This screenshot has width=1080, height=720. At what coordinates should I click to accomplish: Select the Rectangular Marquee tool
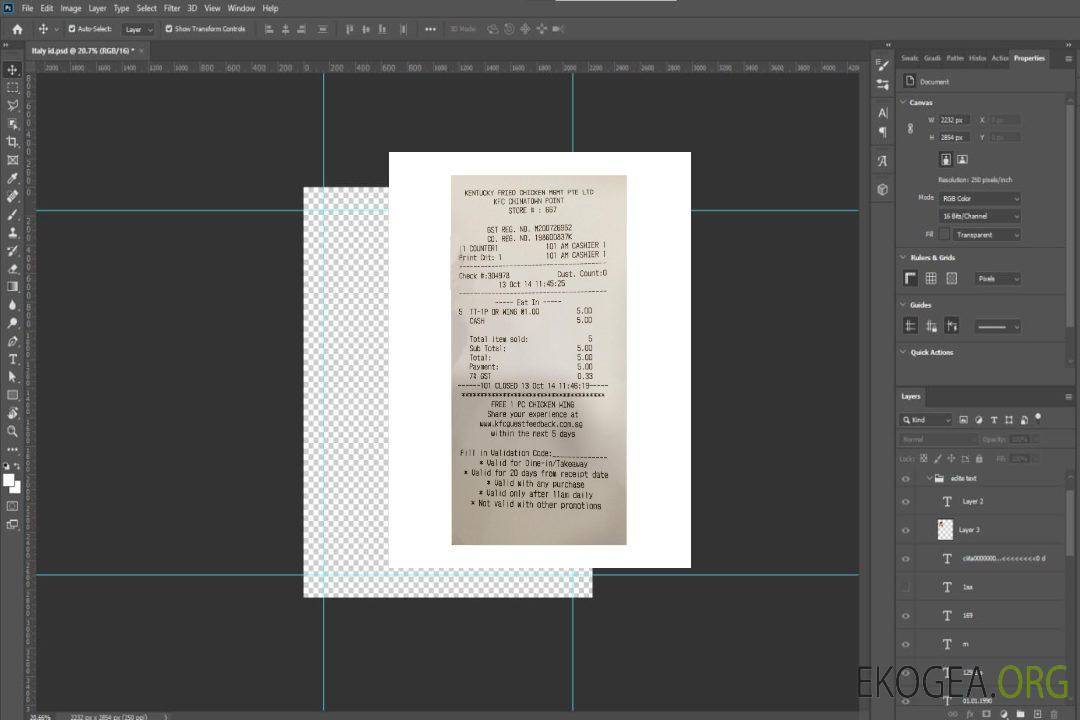(x=12, y=88)
